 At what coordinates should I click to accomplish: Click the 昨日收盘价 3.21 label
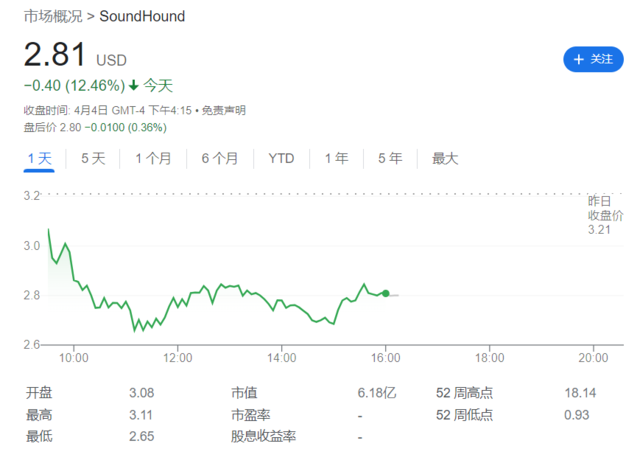pos(604,216)
